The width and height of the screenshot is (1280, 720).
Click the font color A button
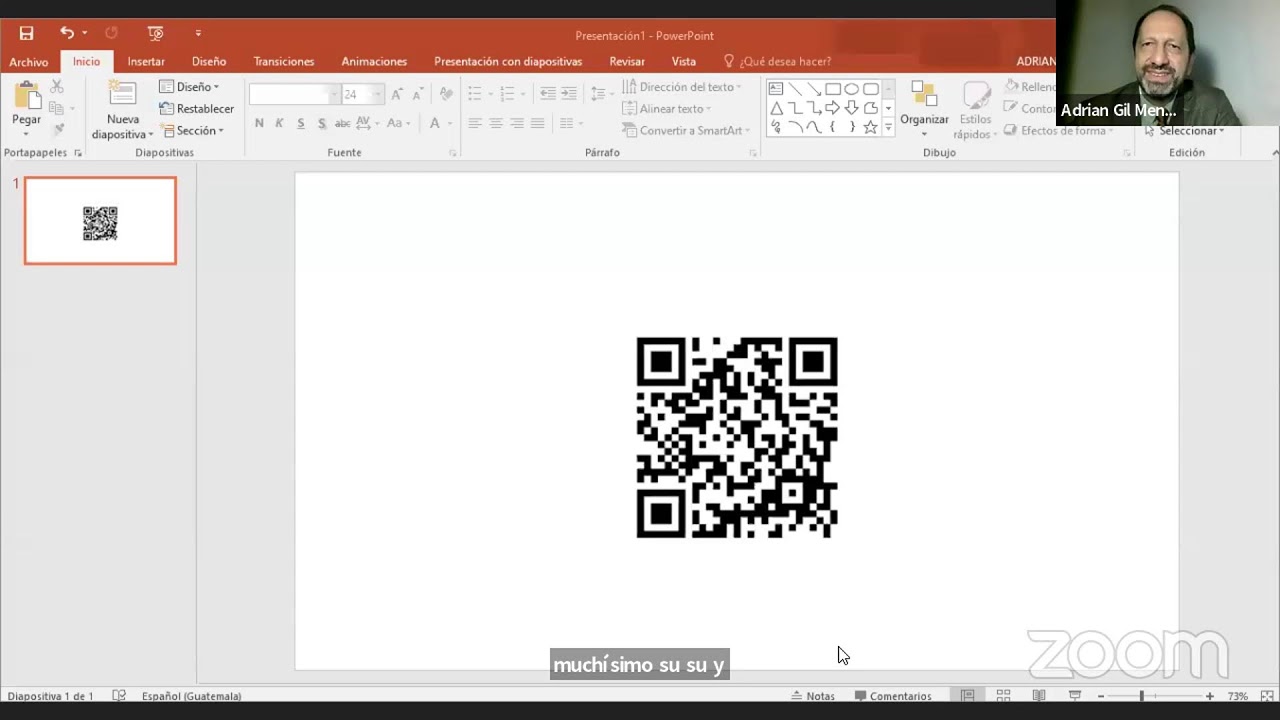click(x=435, y=123)
